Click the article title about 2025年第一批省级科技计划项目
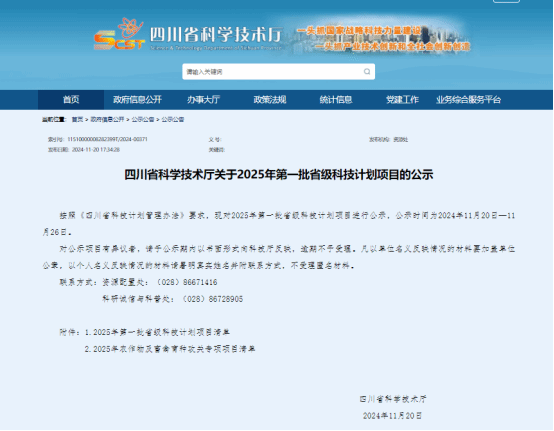Image resolution: width=554 pixels, height=431 pixels. coord(278,175)
